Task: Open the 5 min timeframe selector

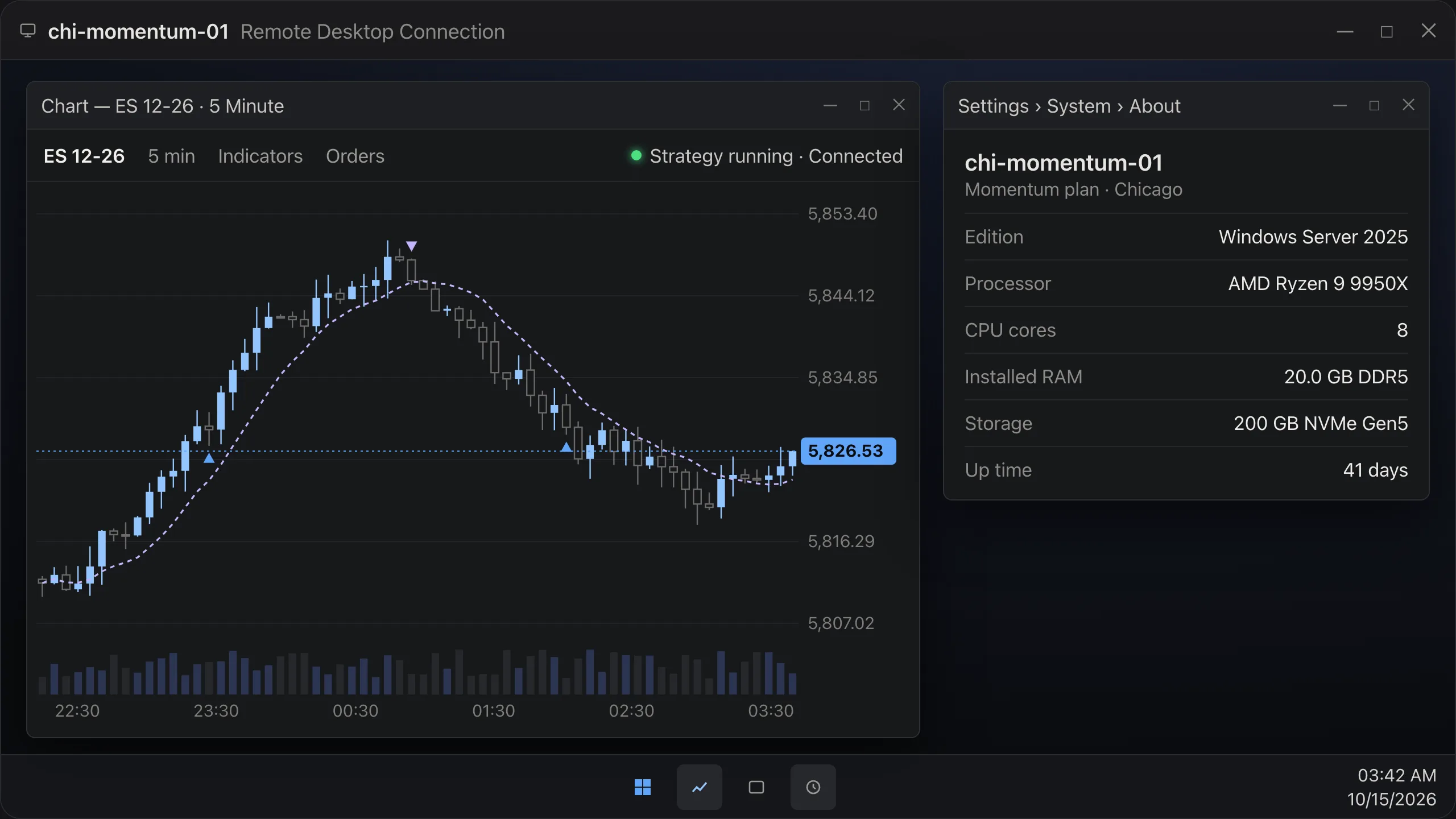Action: (171, 156)
